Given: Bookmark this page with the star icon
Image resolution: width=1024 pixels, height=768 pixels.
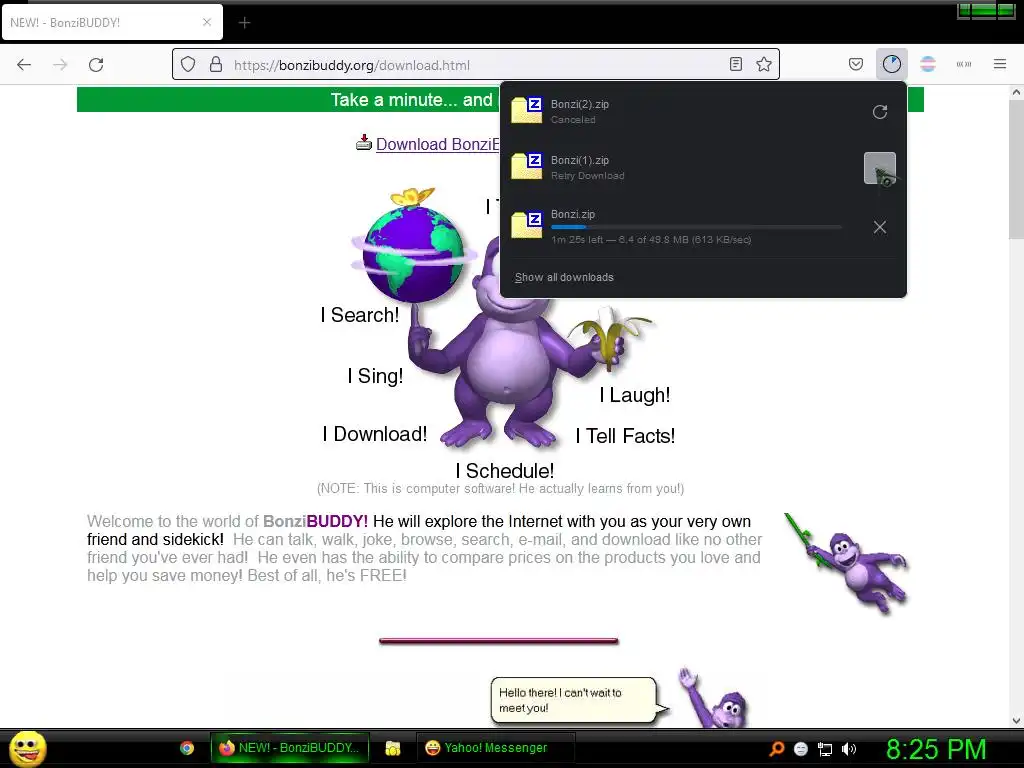Looking at the screenshot, I should 764,64.
